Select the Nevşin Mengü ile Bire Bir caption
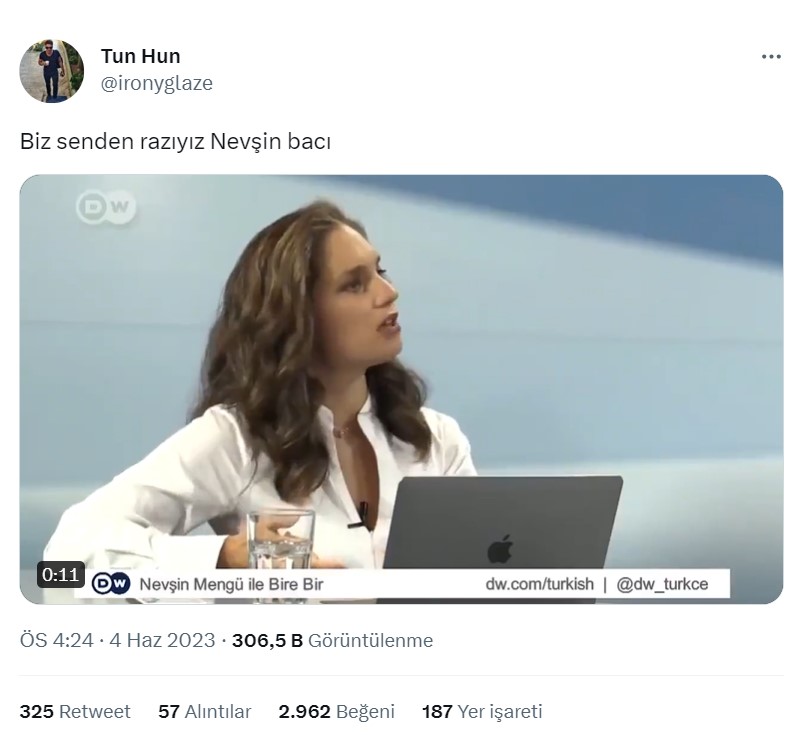 [x=231, y=584]
